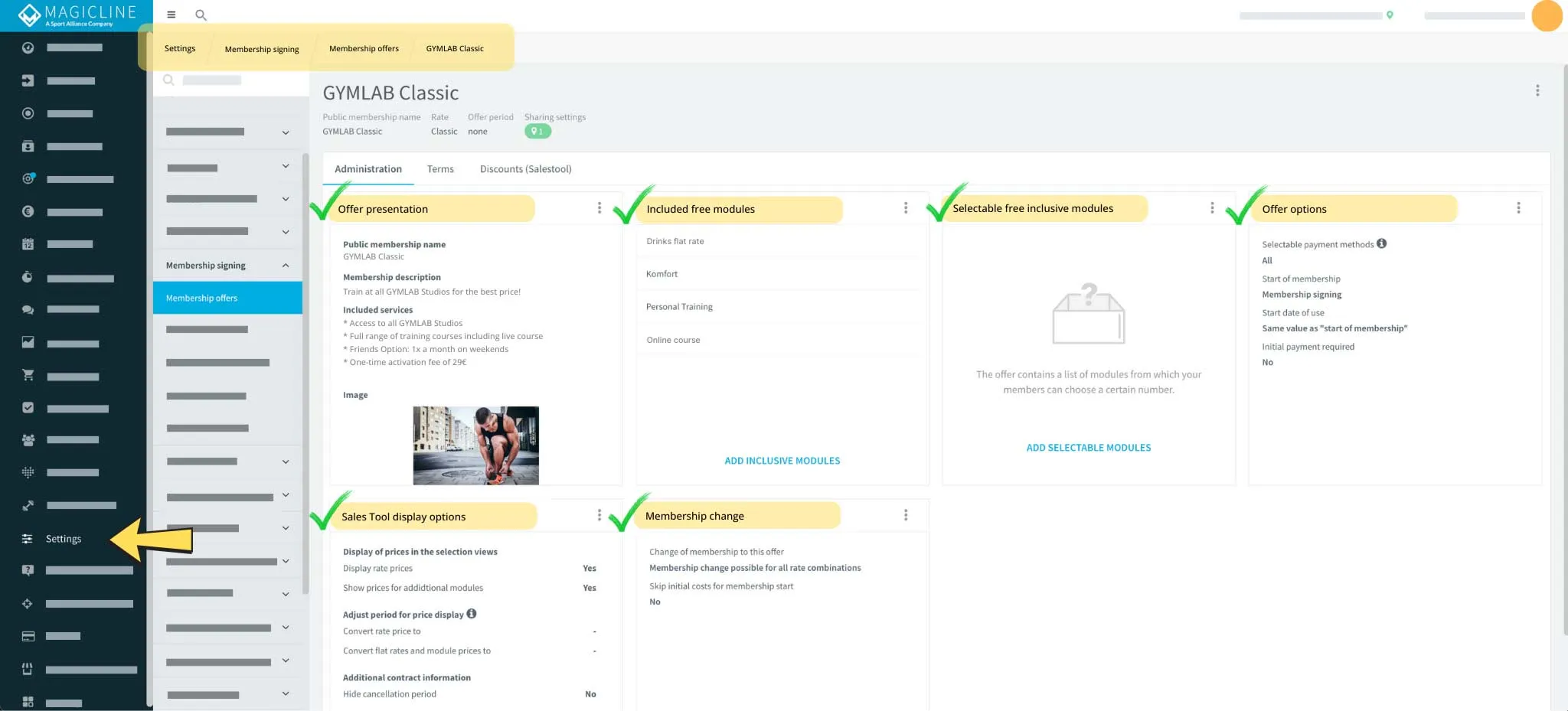Viewport: 1568px width, 711px height.
Task: Open the credit card icon in sidebar
Action: (x=28, y=636)
